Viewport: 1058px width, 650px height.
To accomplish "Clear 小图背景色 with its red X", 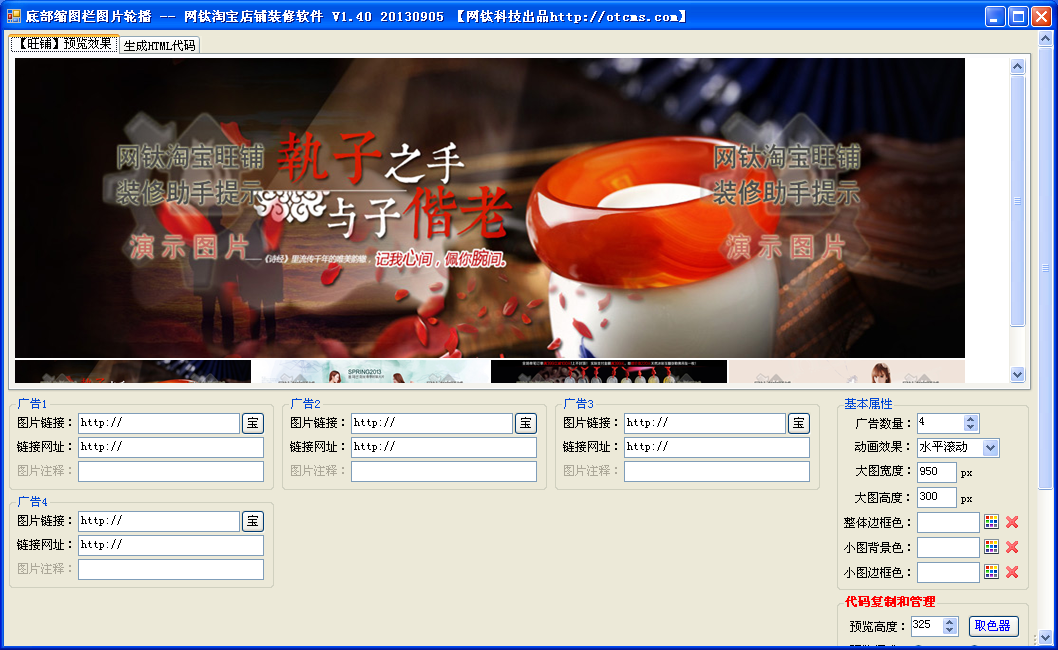I will pyautogui.click(x=1012, y=547).
